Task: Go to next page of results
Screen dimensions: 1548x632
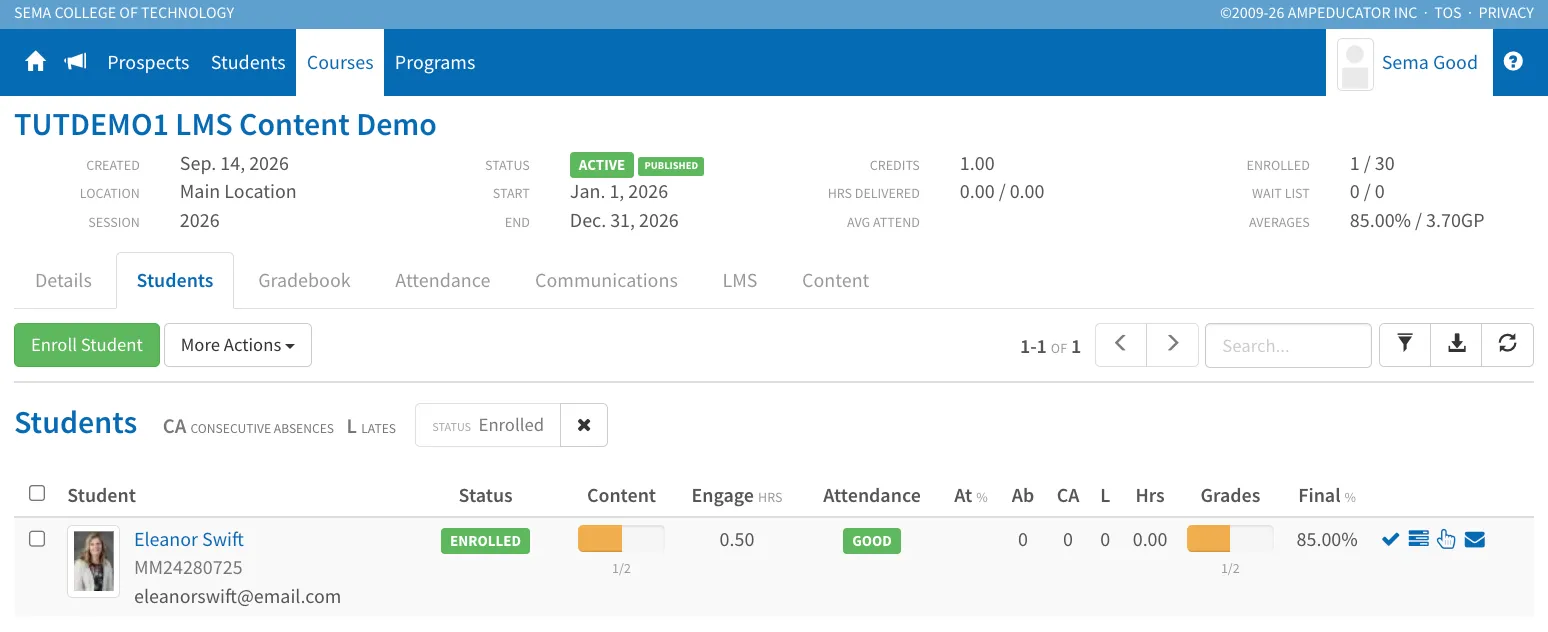Action: 1173,345
